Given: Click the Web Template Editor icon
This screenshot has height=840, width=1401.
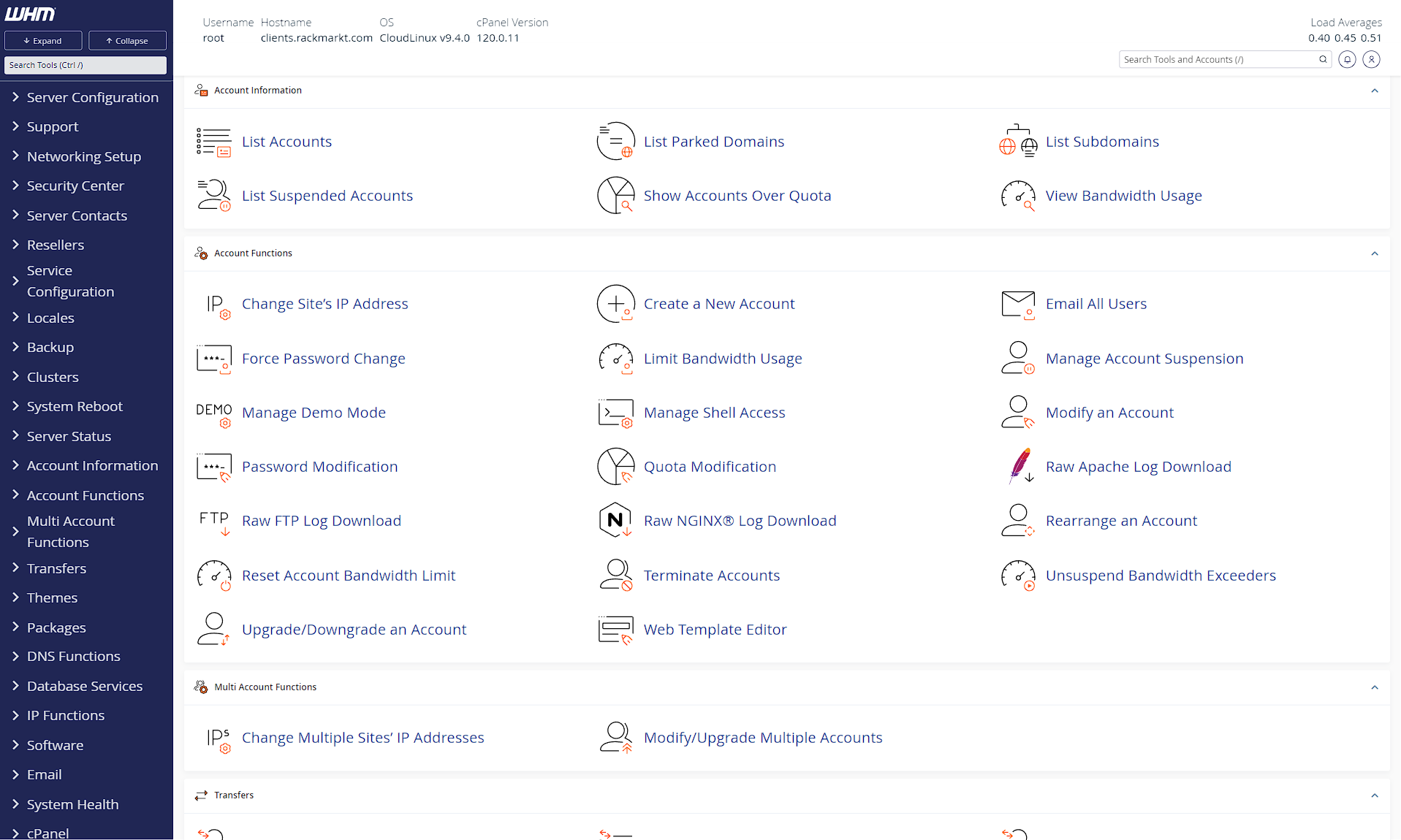Looking at the screenshot, I should [x=615, y=630].
